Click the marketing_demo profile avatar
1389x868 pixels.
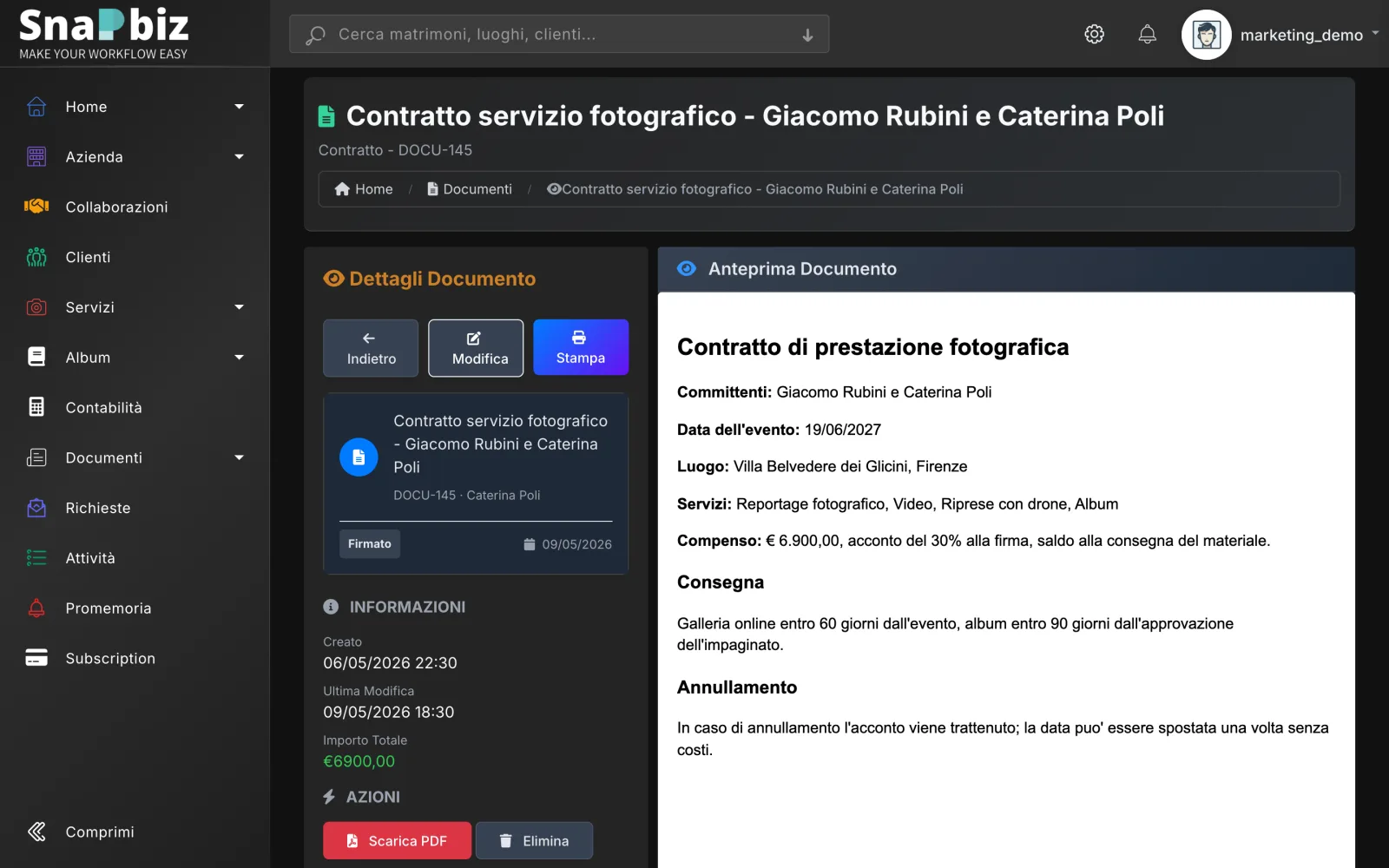pos(1206,35)
